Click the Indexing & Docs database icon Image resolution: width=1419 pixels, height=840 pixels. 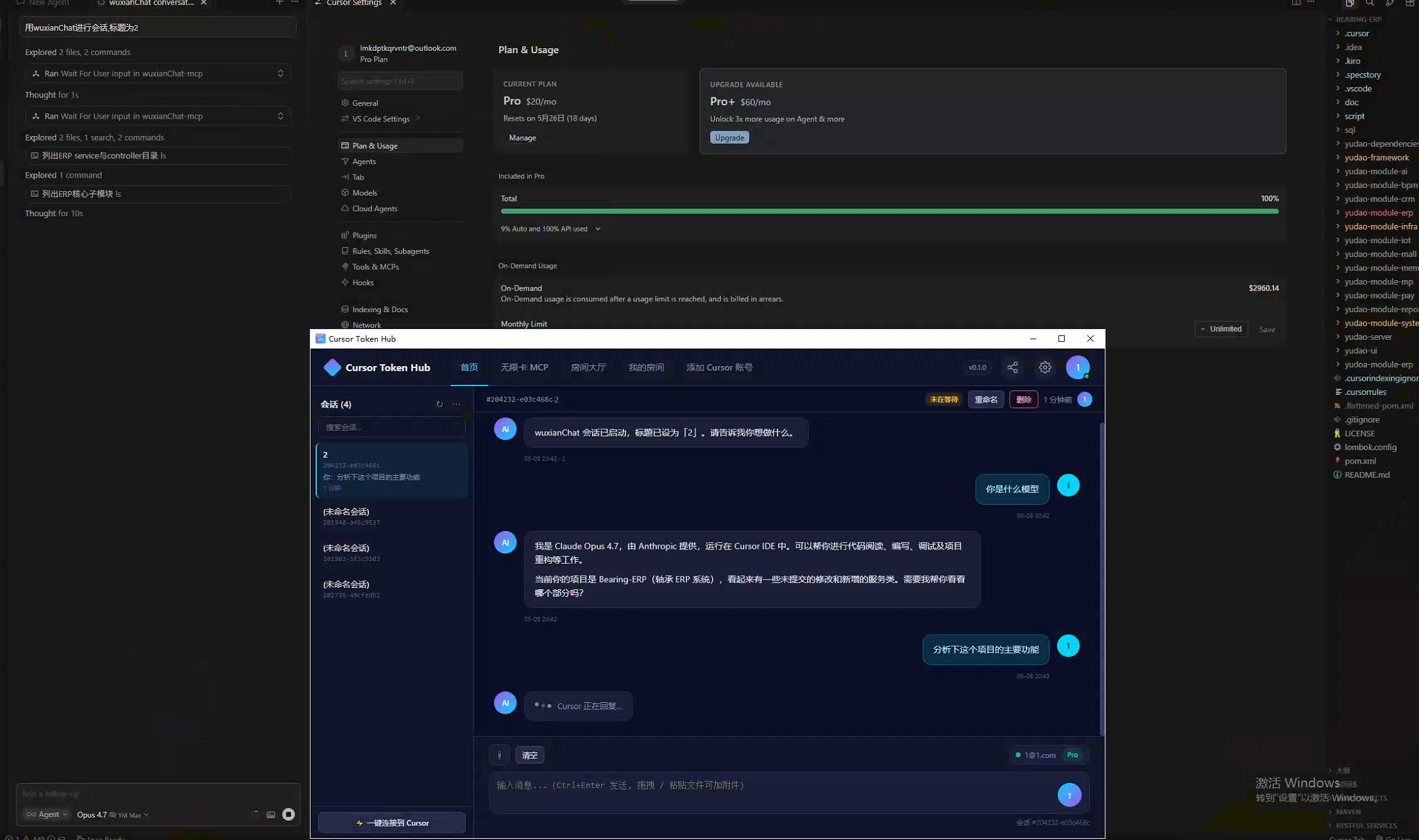[345, 309]
